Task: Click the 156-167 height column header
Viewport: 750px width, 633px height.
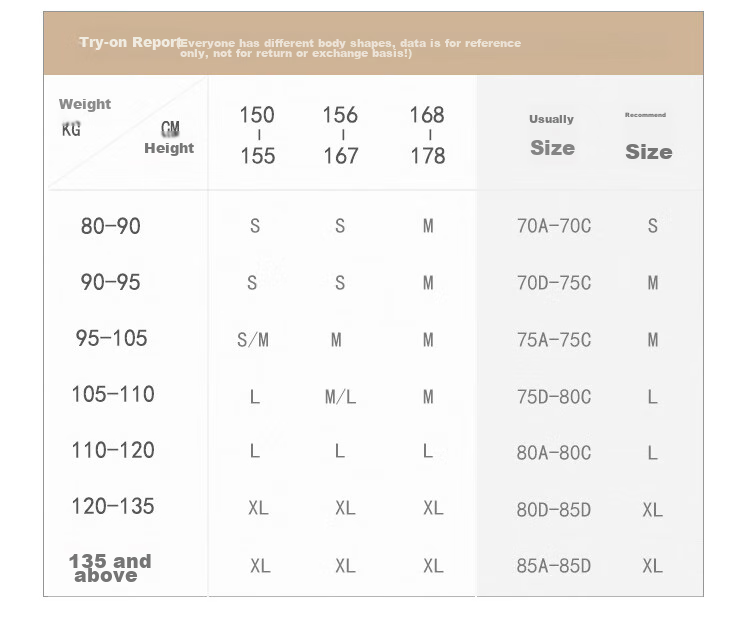Action: [341, 135]
